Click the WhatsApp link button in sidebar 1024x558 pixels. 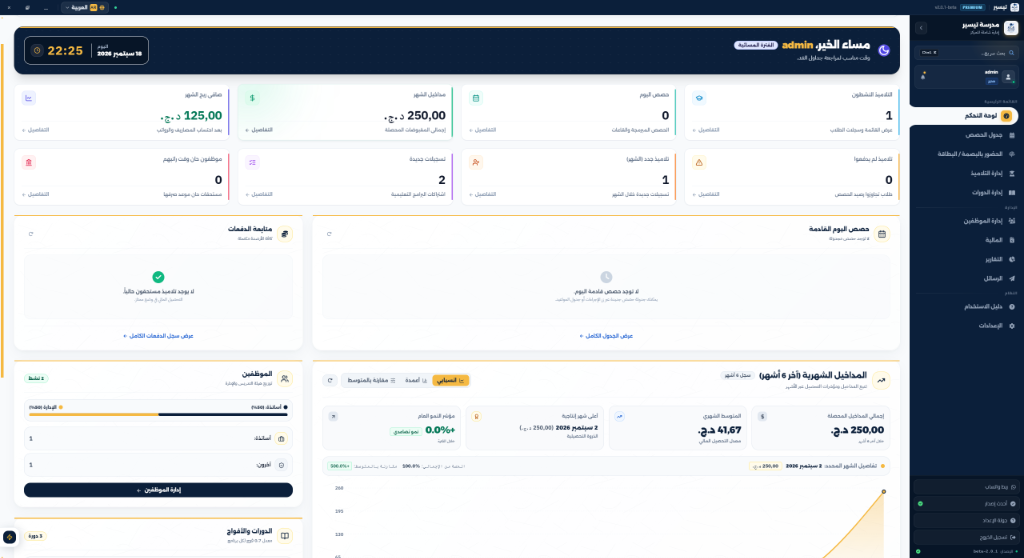(967, 487)
